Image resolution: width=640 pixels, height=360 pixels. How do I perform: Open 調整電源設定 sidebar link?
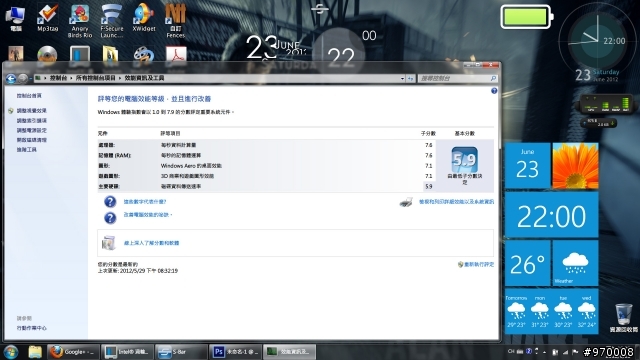pyautogui.click(x=31, y=130)
